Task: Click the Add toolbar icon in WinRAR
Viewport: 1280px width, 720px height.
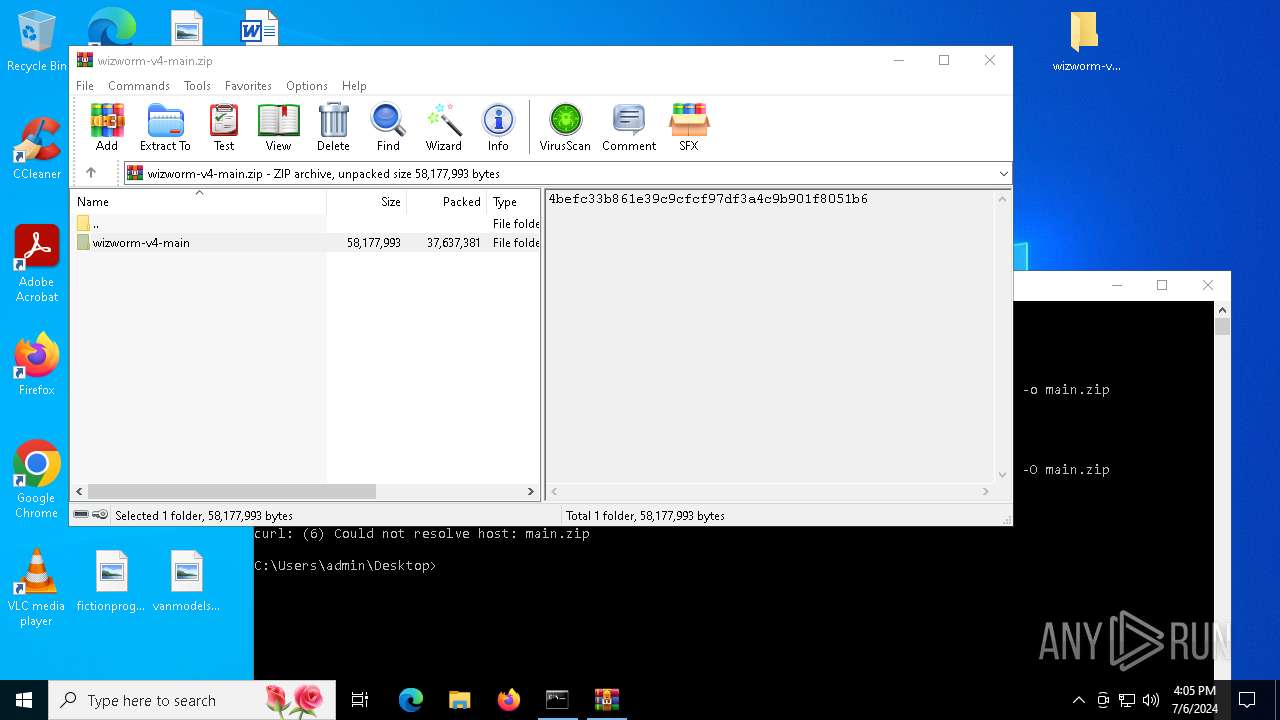Action: coord(107,127)
